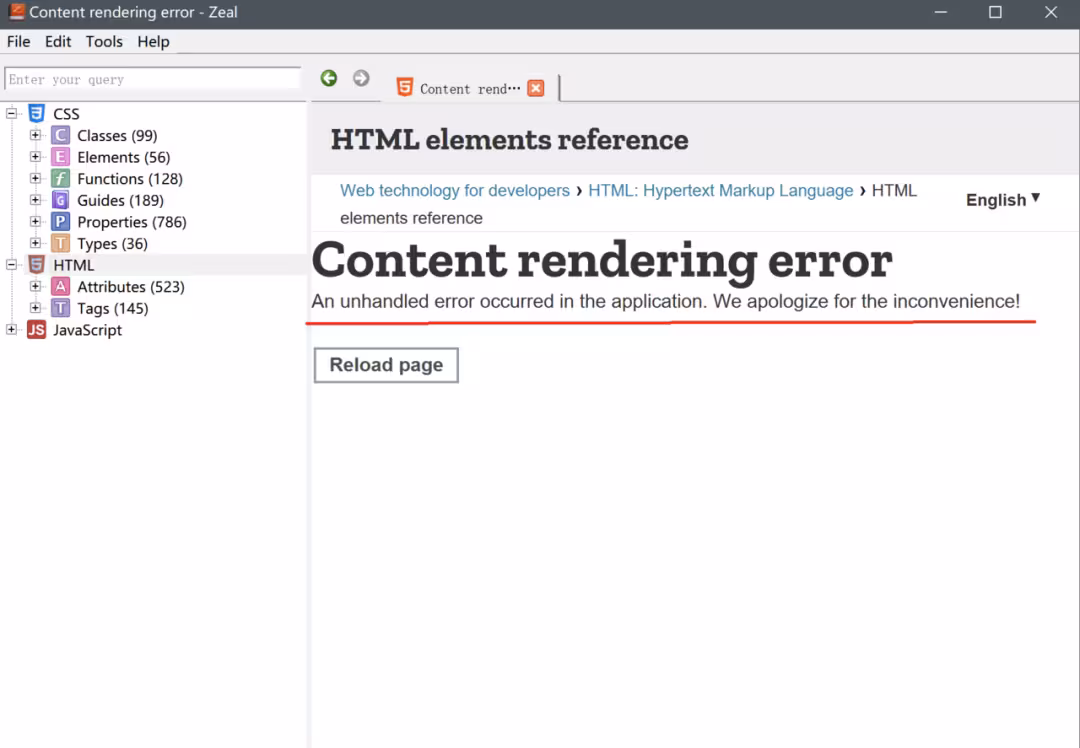This screenshot has width=1080, height=748.
Task: Open the Edit menu
Action: pyautogui.click(x=58, y=41)
